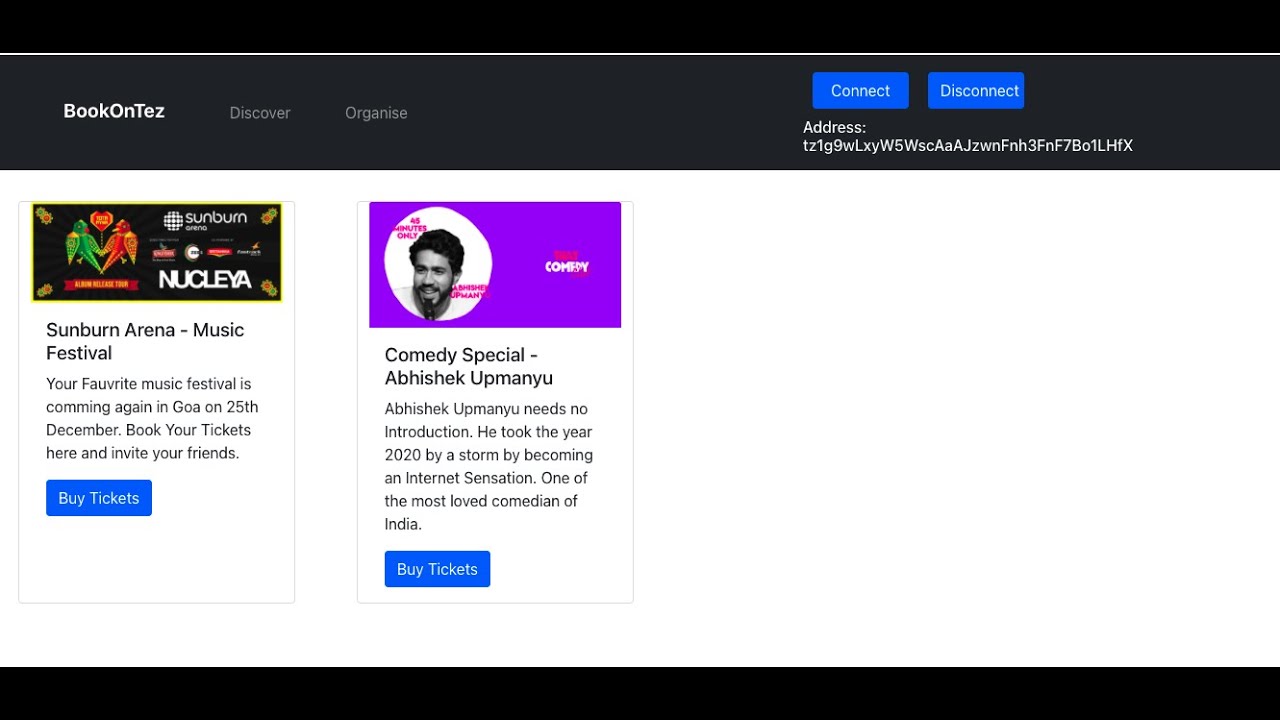
Task: Select the wallet address tz1g9wLxy... text
Action: click(x=968, y=146)
